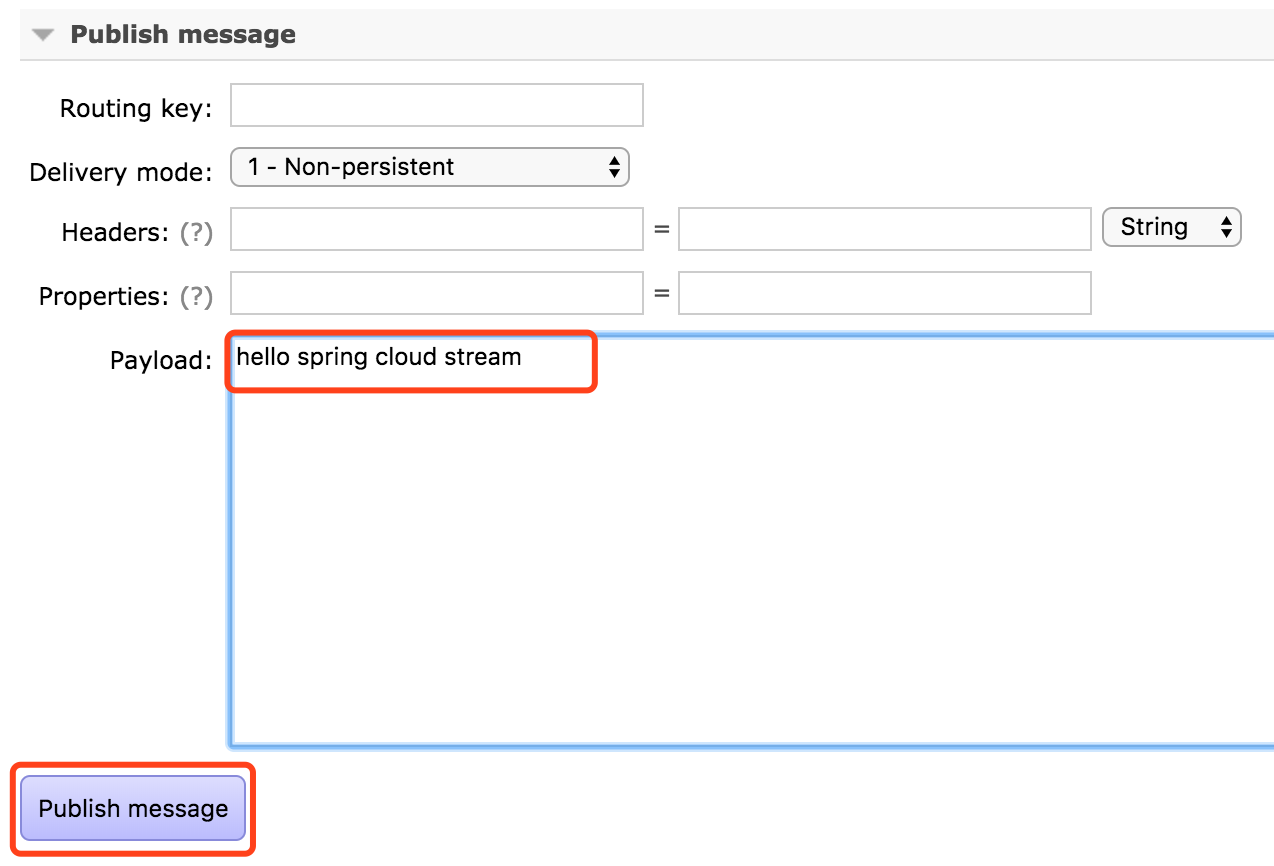Click the Publish message button
1274x866 pixels.
pos(133,808)
